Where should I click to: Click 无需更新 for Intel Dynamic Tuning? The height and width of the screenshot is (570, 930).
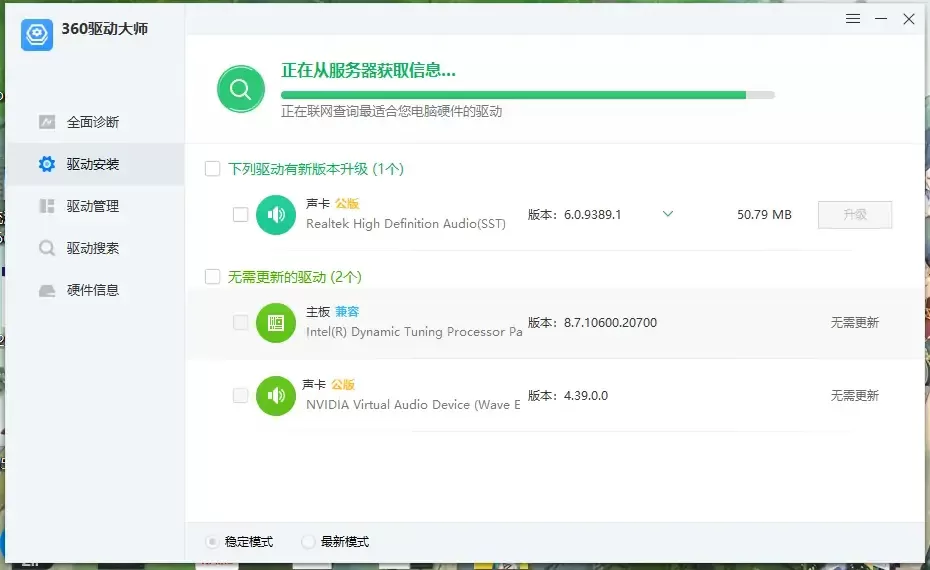pyautogui.click(x=855, y=323)
